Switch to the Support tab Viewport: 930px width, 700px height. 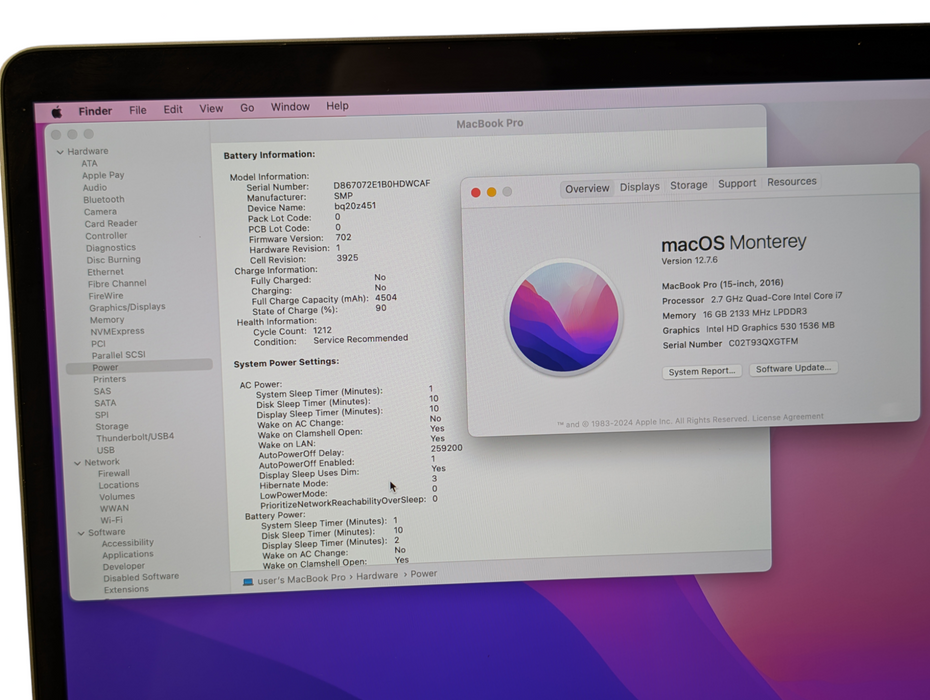coord(737,184)
